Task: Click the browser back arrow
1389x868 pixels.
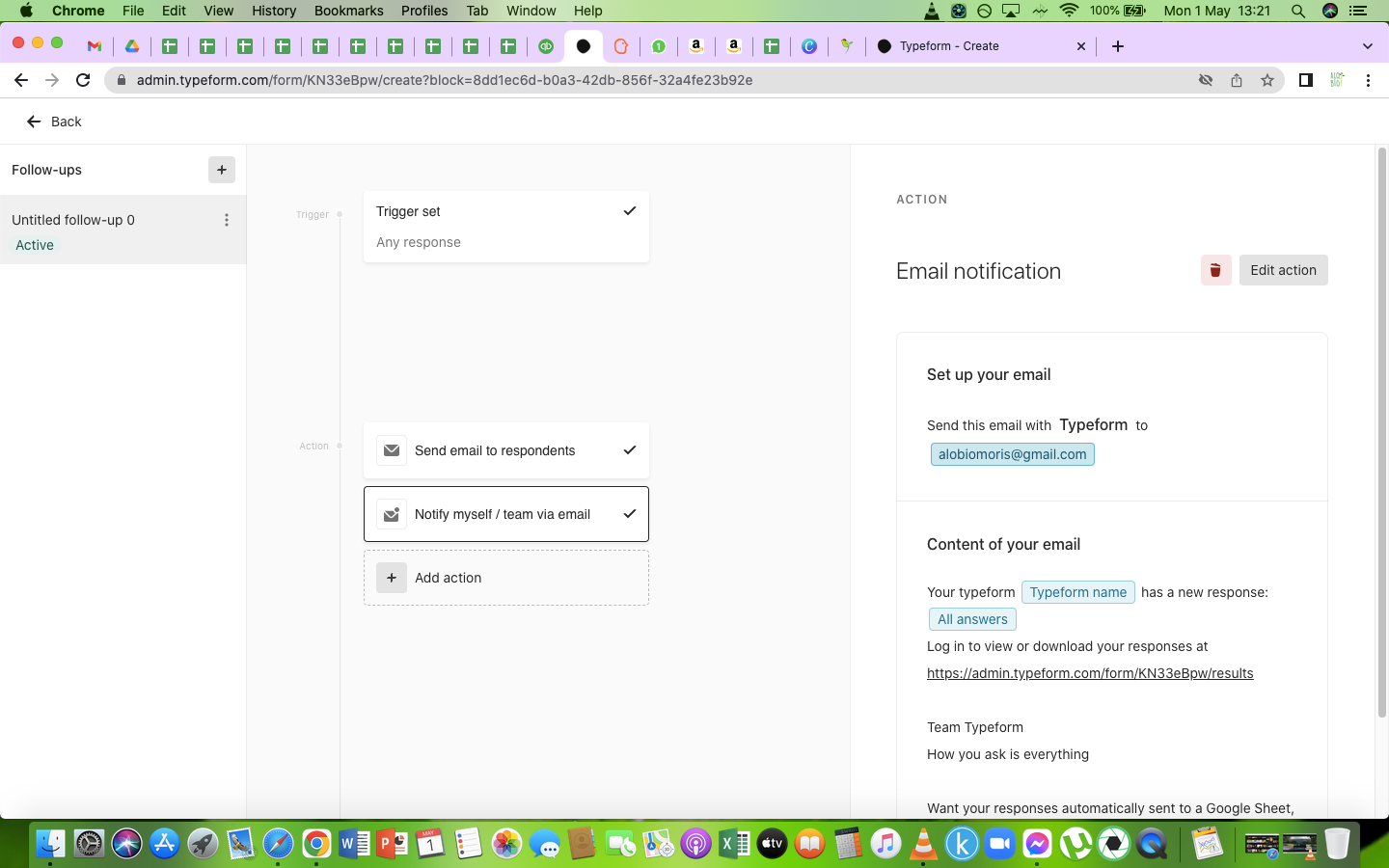Action: tap(21, 80)
